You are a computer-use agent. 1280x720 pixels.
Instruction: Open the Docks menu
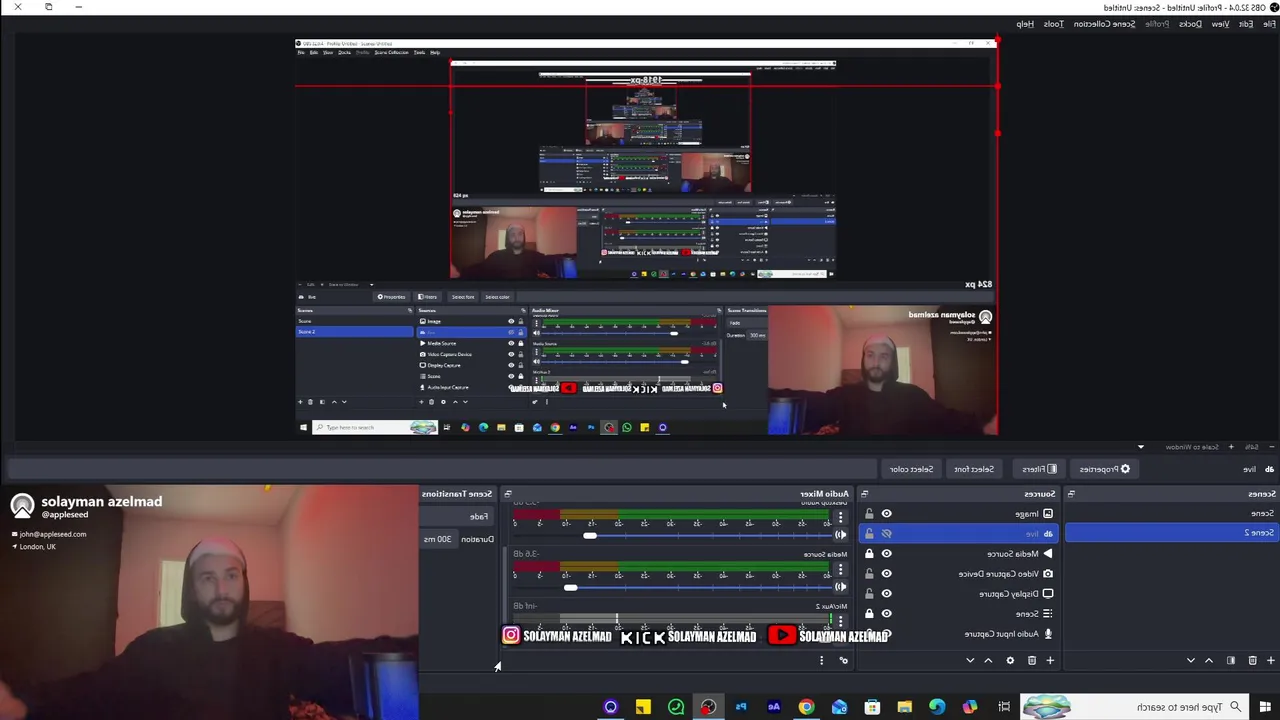tap(1191, 24)
